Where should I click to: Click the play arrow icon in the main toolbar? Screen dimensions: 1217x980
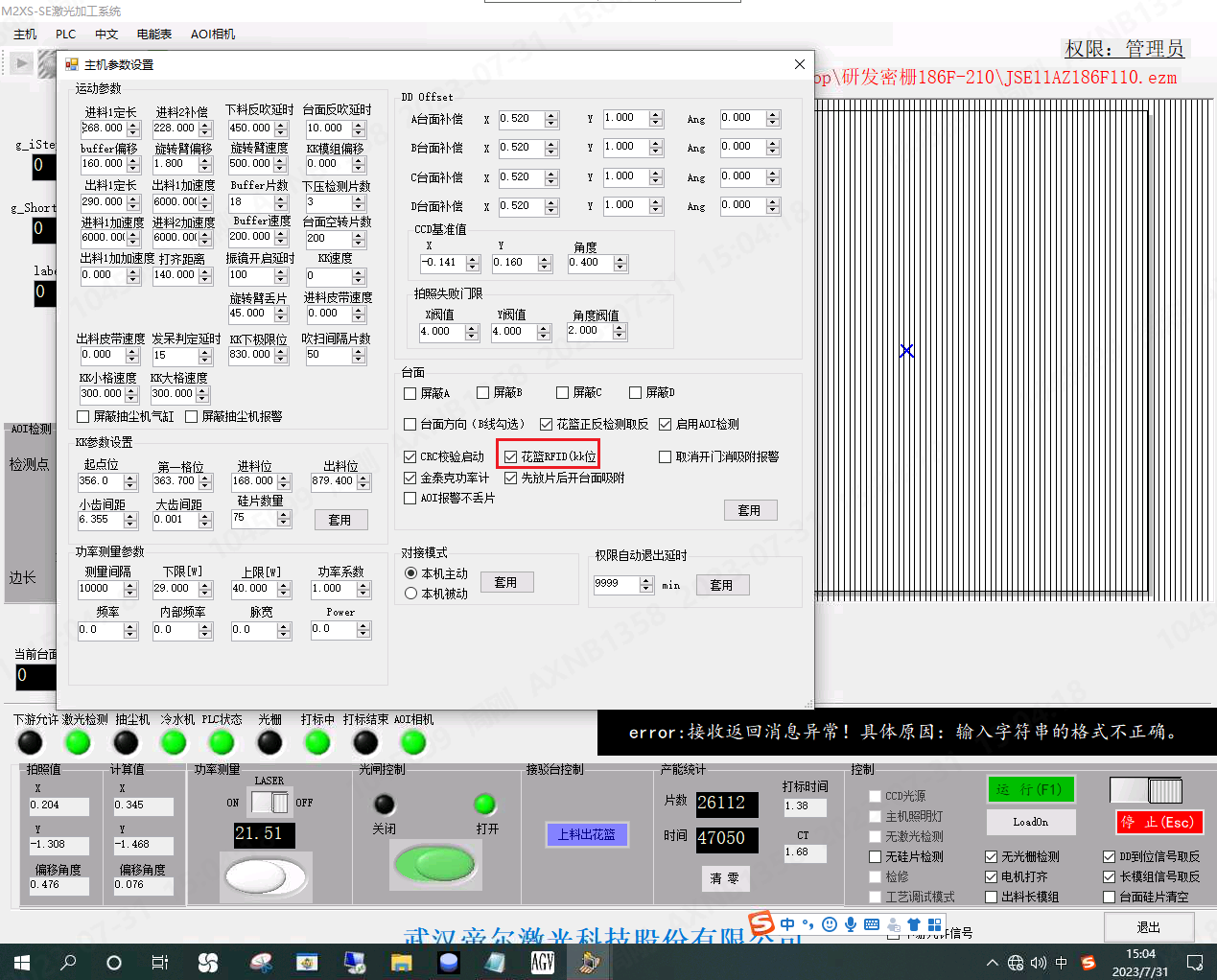tap(22, 63)
